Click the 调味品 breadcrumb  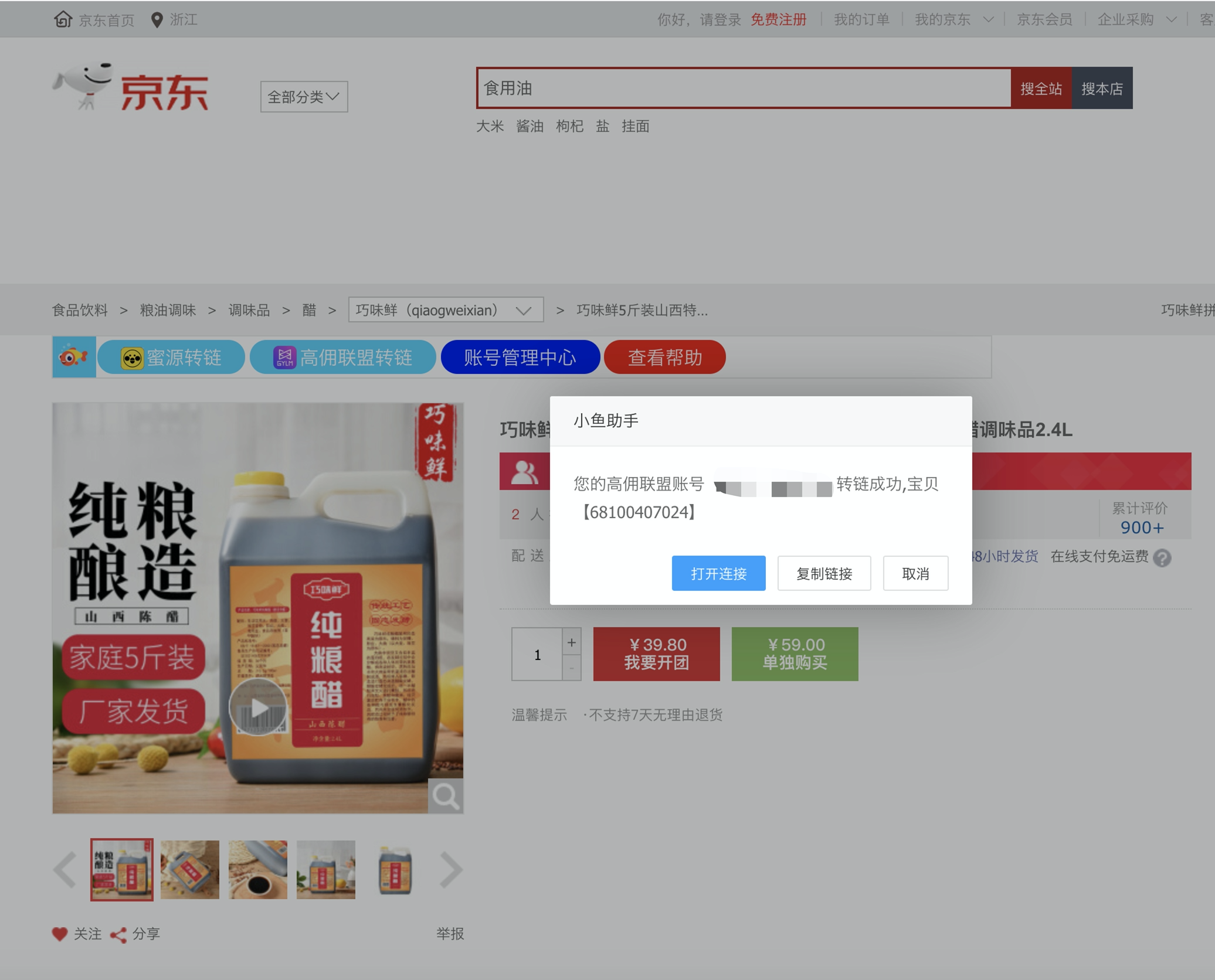click(x=249, y=310)
